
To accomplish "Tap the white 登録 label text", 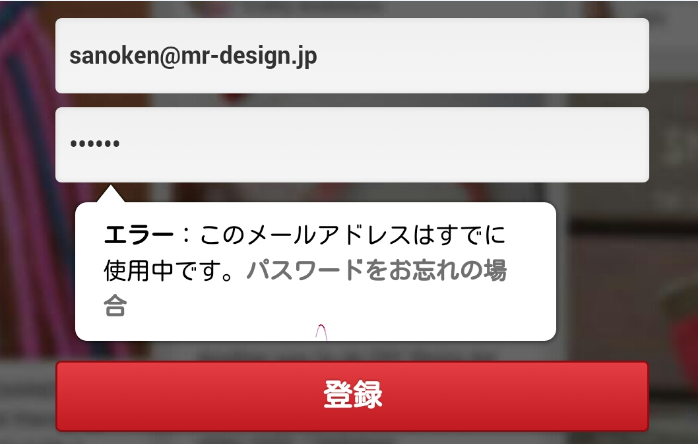I will point(353,395).
